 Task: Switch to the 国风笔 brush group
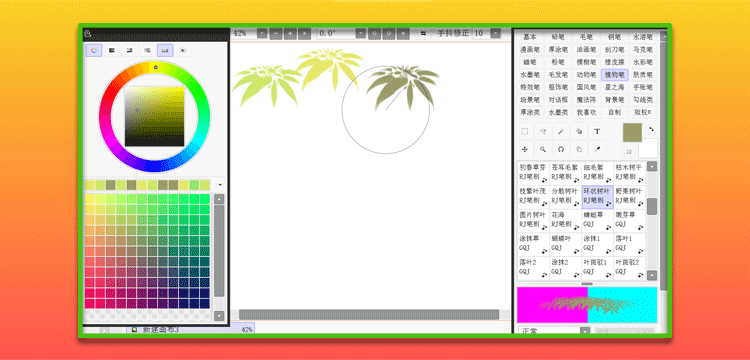[586, 87]
